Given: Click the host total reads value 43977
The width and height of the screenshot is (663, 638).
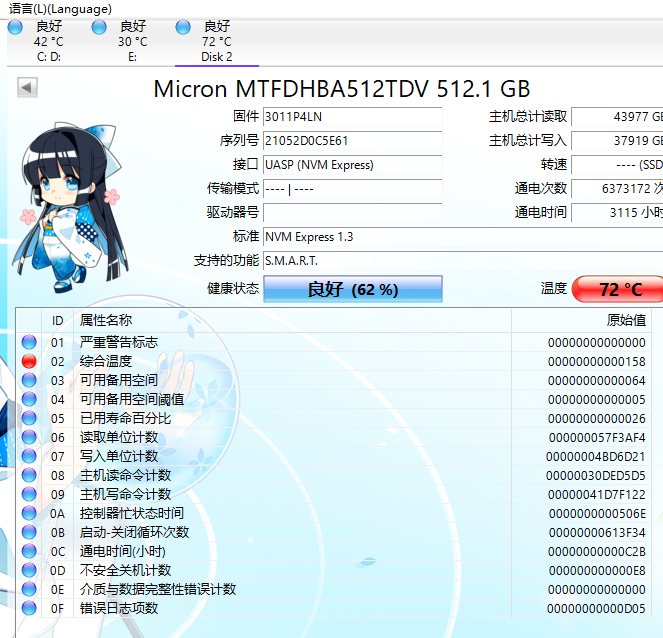Looking at the screenshot, I should click(x=617, y=117).
